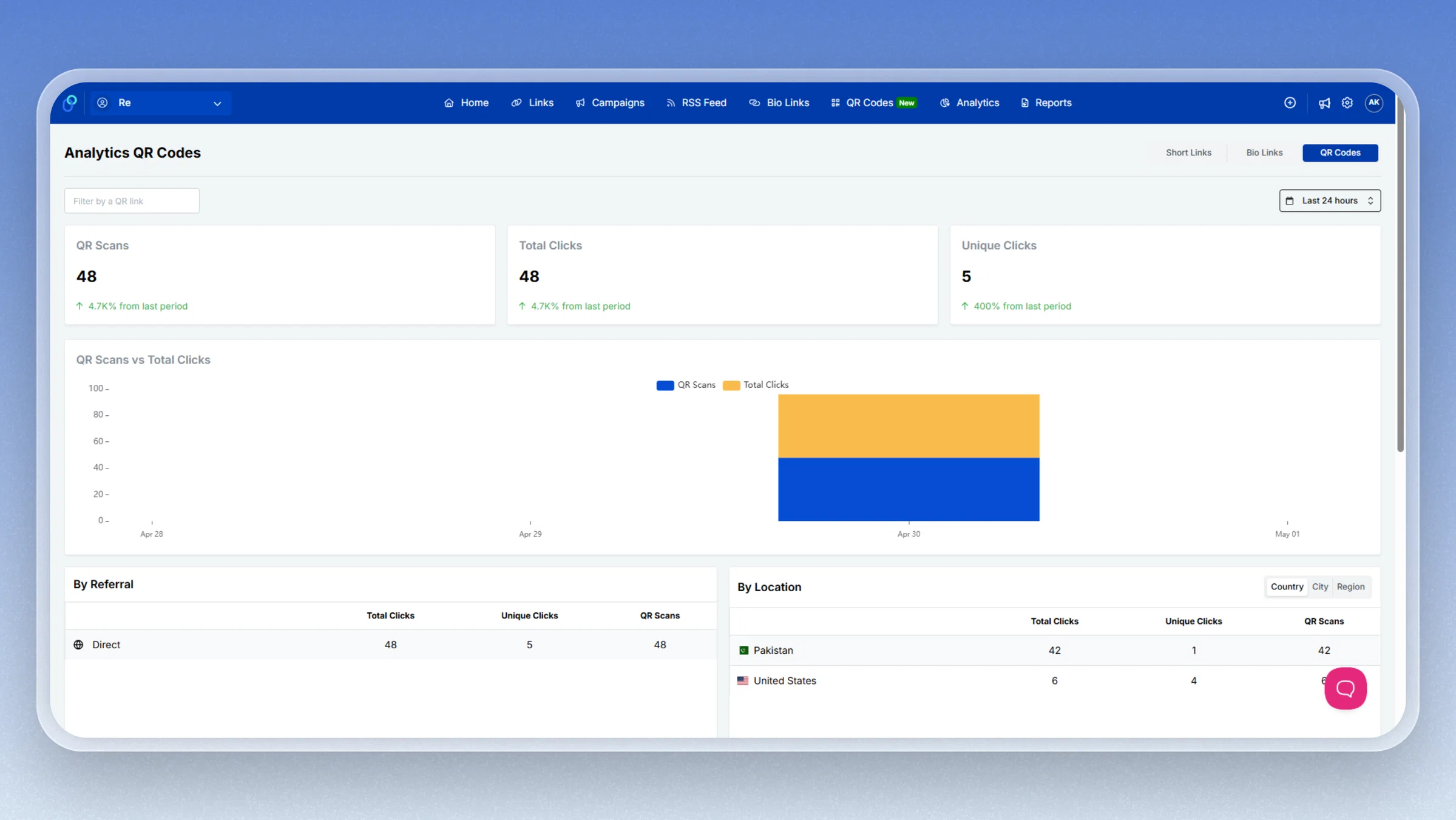Open the pink chat support bubble

pos(1346,688)
